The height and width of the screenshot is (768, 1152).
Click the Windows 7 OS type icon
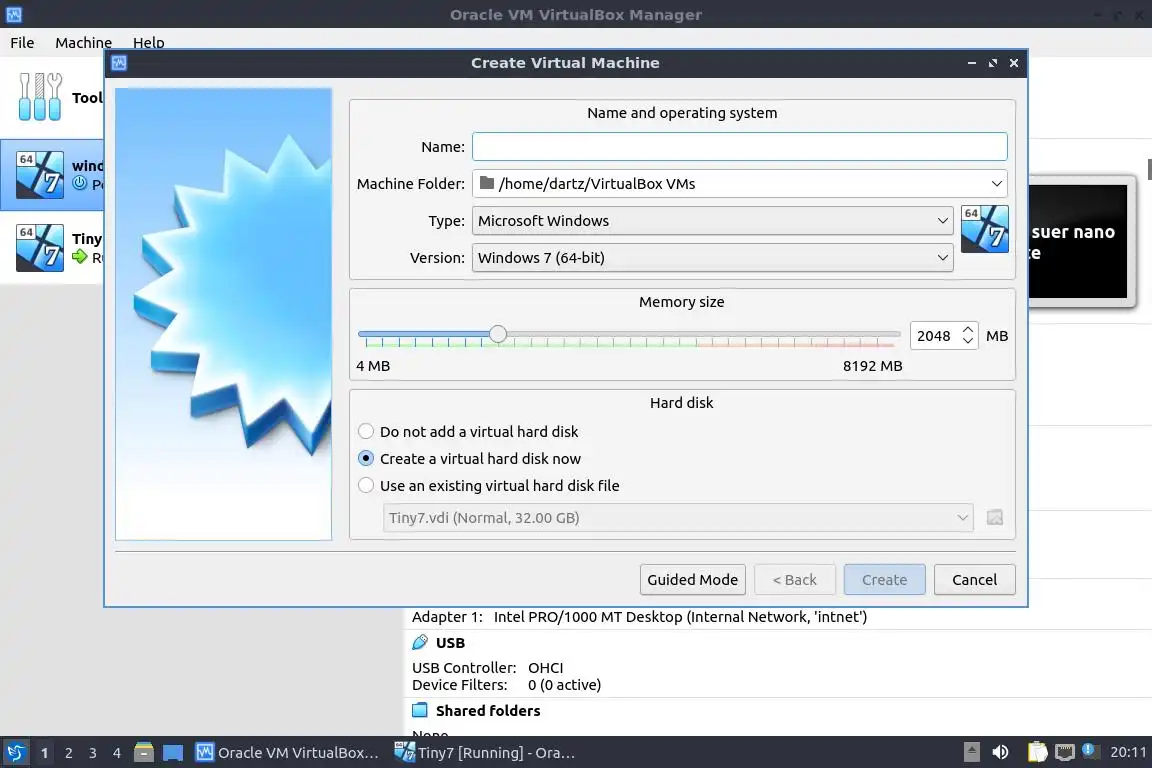[984, 229]
